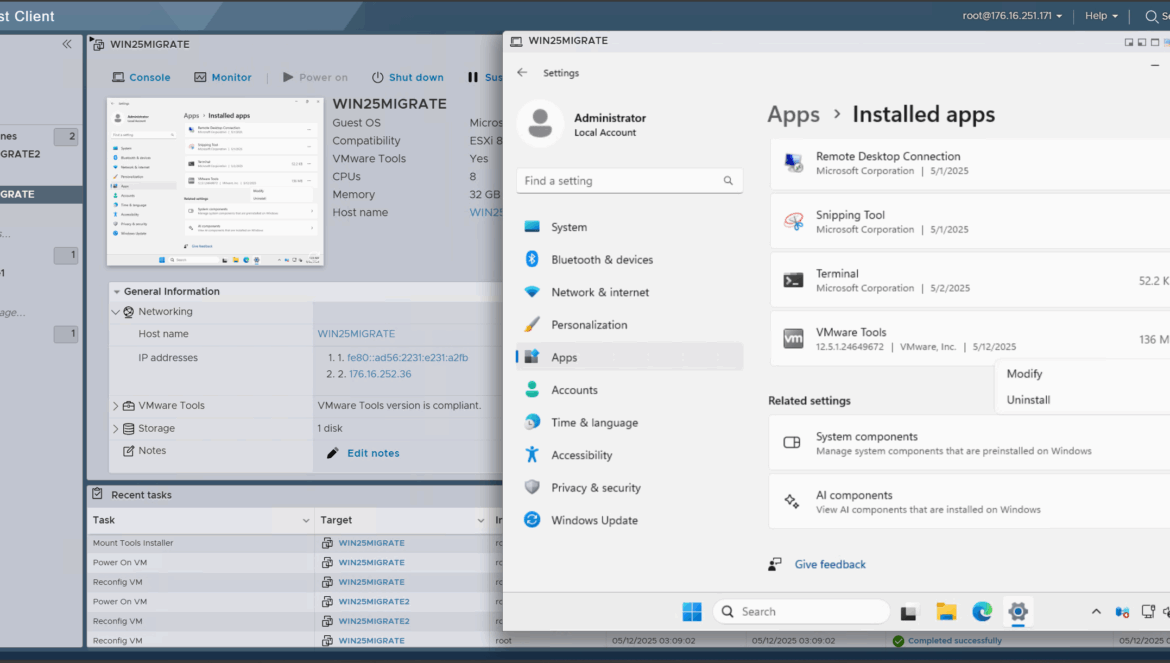Click the VM console thumbnail preview

point(215,182)
